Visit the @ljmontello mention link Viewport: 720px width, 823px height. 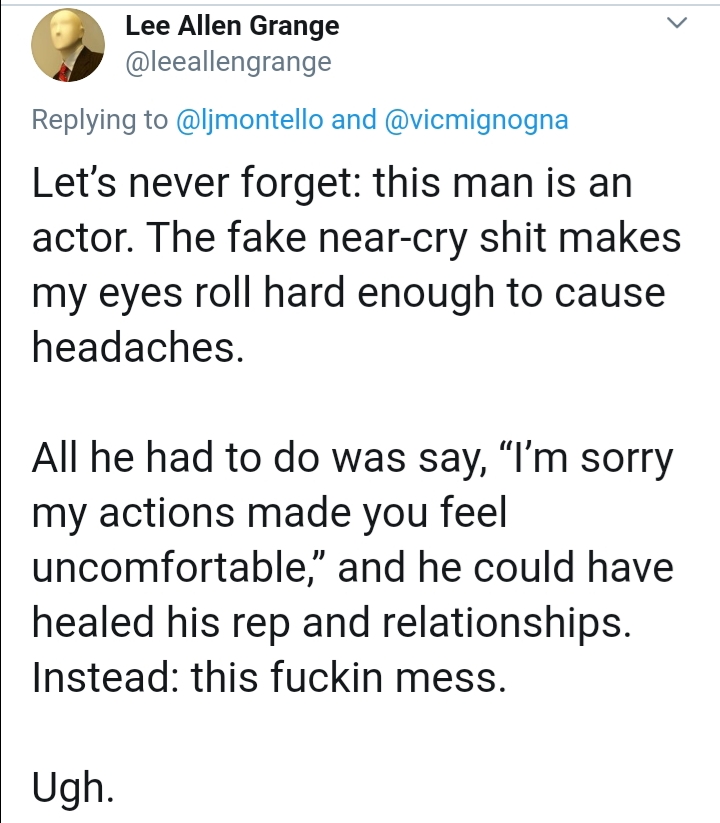249,120
